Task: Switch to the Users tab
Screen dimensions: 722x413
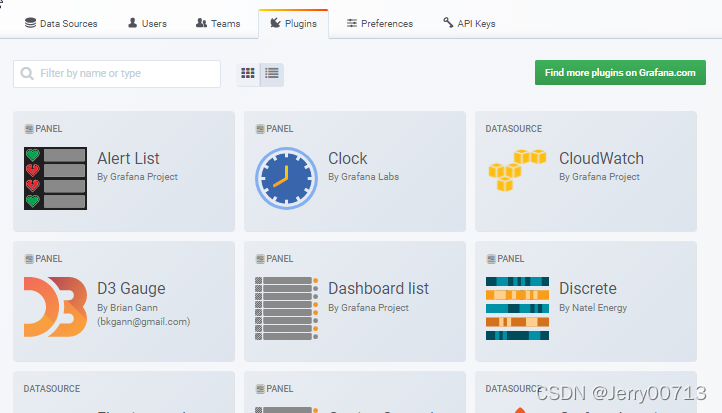Action: click(x=147, y=23)
